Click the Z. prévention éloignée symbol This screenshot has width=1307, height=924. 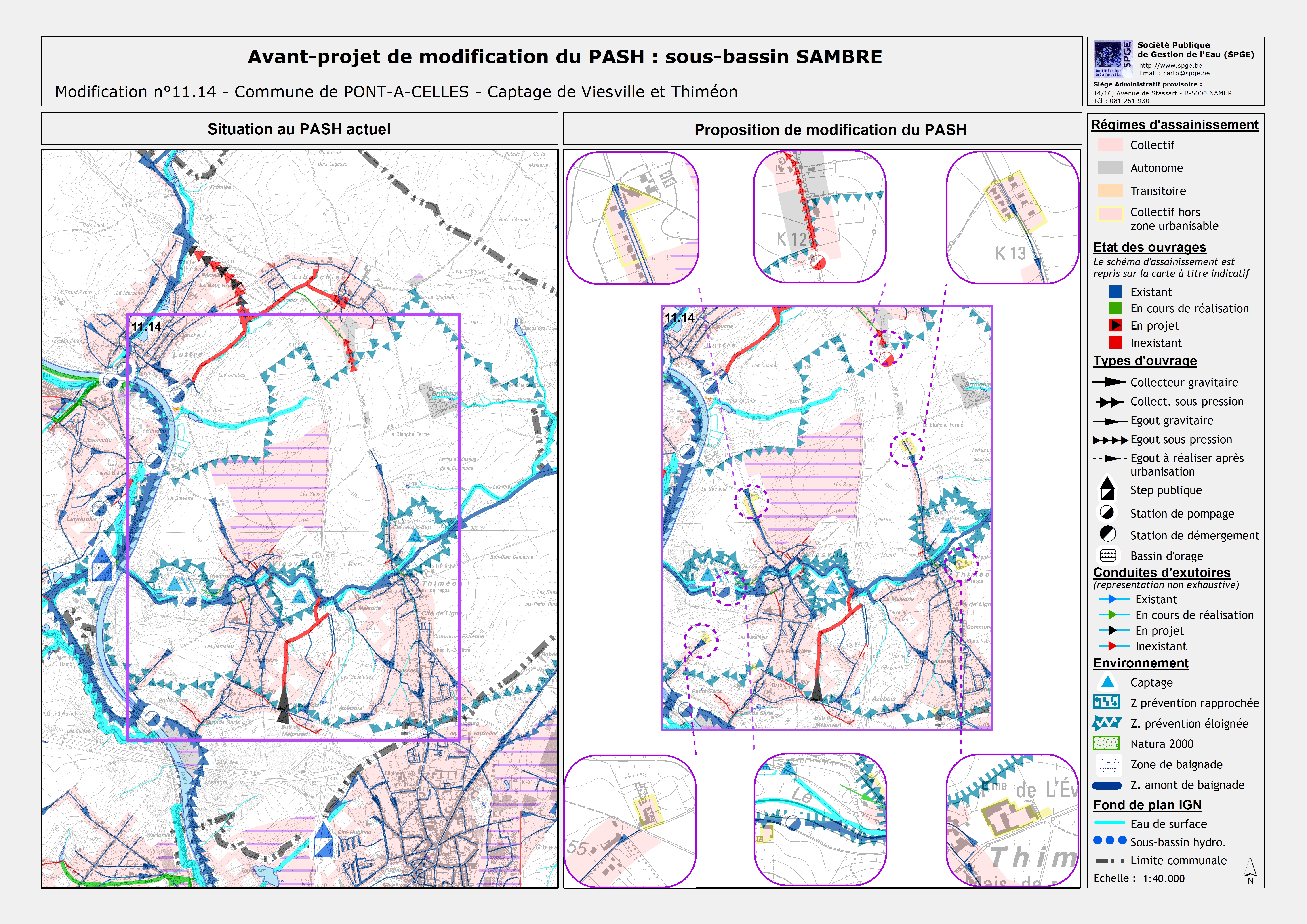tap(1107, 724)
